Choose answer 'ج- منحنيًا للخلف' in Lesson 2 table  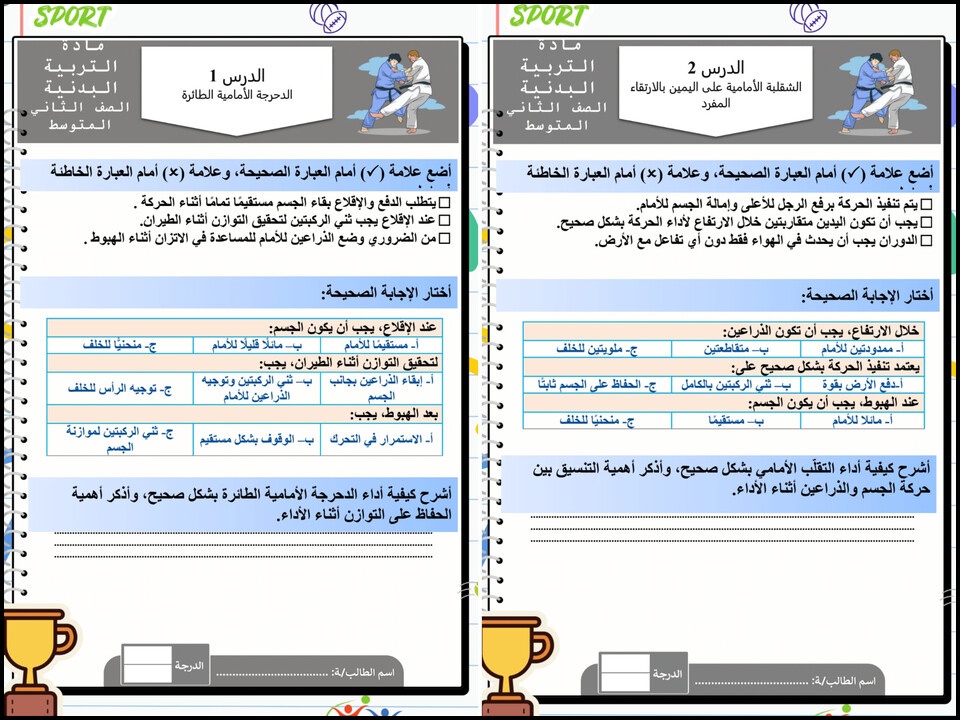click(598, 421)
